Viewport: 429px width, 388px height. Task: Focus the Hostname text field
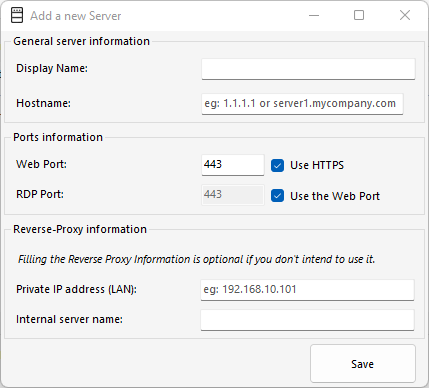(302, 104)
